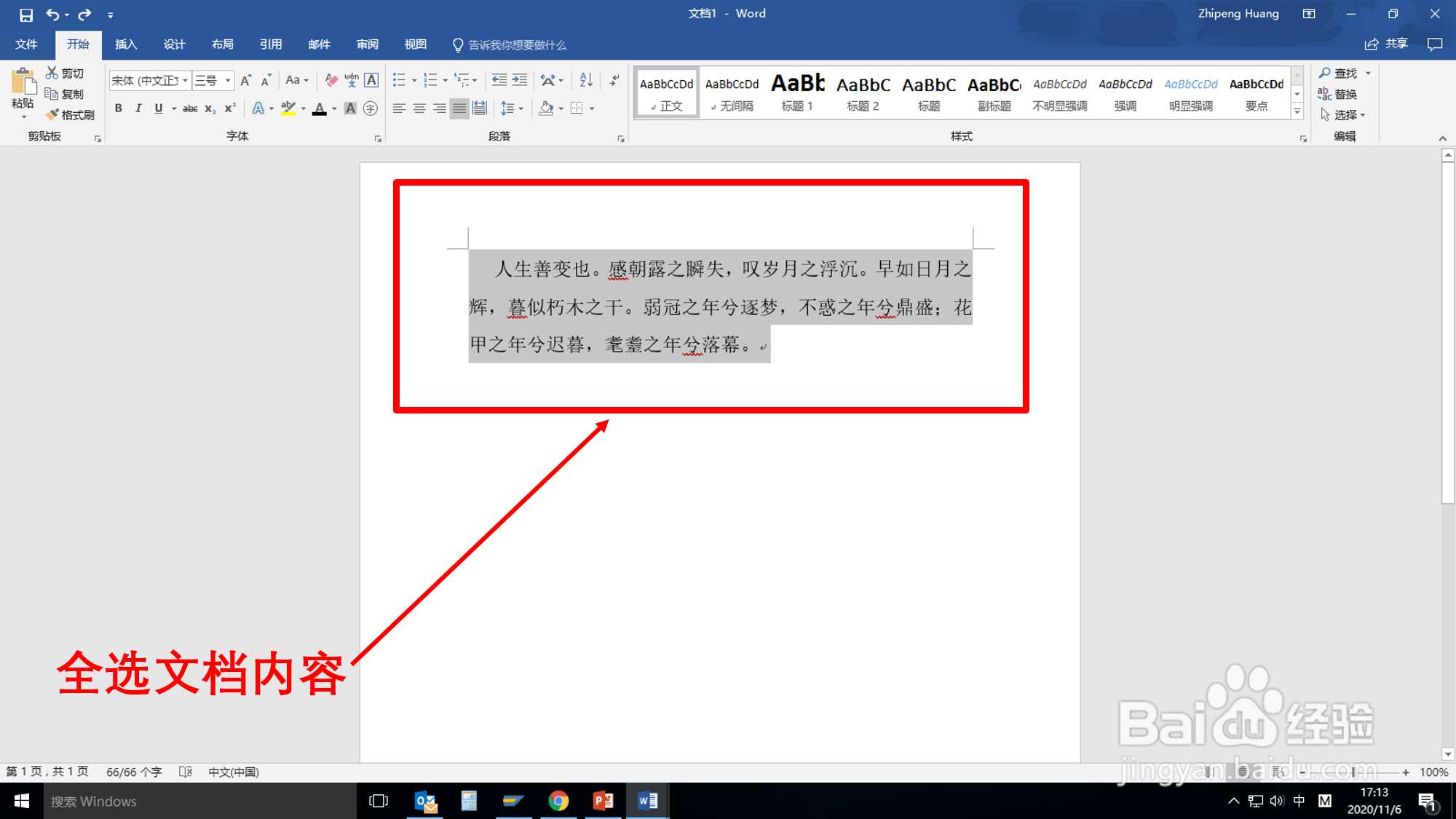The height and width of the screenshot is (819, 1456).
Task: Expand the line spacing dropdown
Action: (x=521, y=108)
